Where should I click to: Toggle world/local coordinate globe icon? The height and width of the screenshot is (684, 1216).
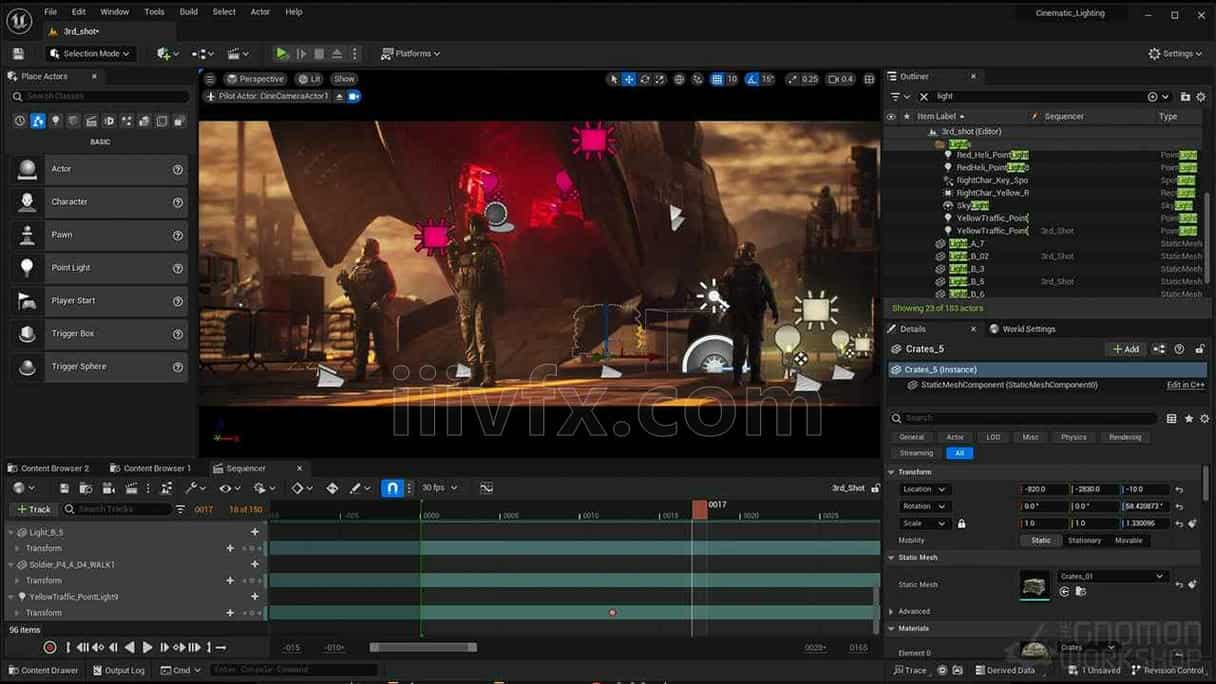(x=679, y=79)
